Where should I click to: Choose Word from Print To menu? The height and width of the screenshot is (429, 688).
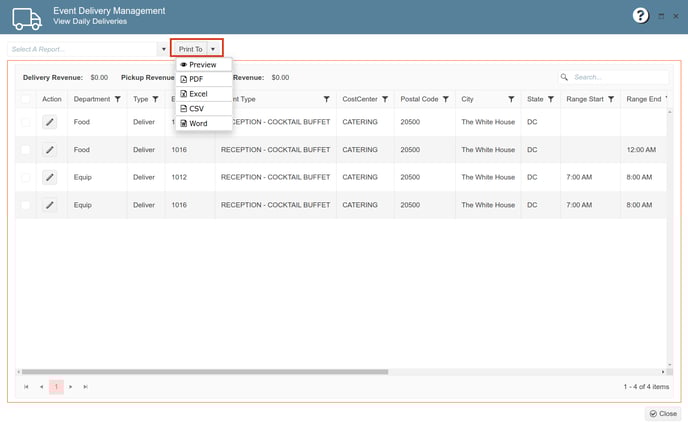pyautogui.click(x=204, y=123)
